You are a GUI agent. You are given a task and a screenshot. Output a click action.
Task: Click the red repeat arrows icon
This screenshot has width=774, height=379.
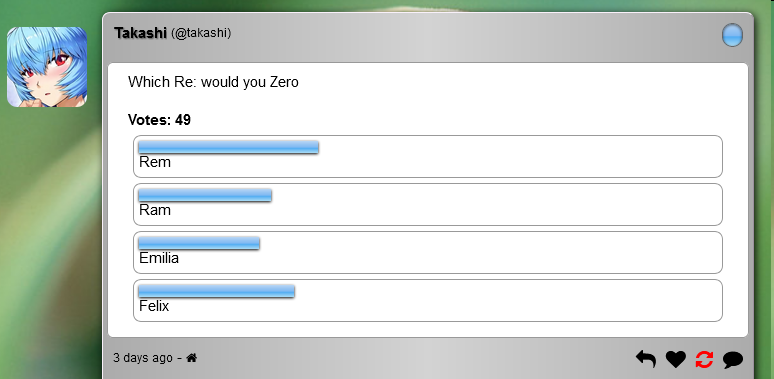(704, 359)
